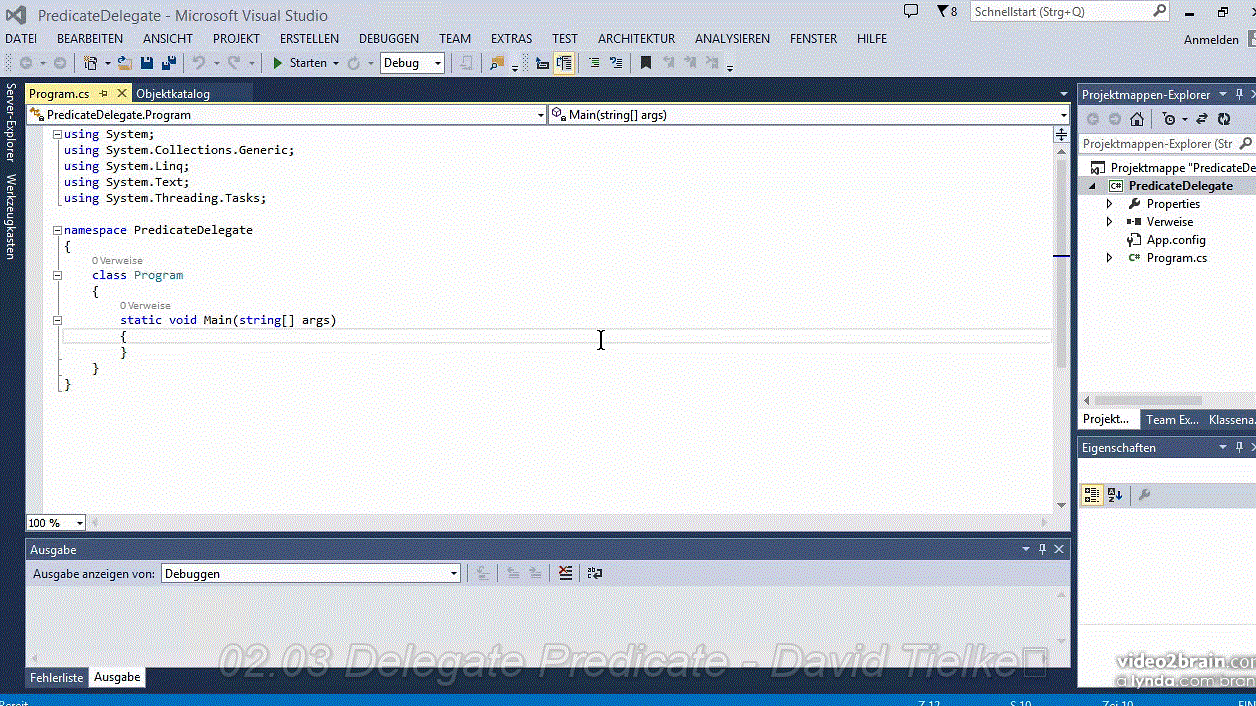Toggle auto-hide pin on Ausgabe panel
Viewport: 1256px width, 706px height.
(x=1043, y=549)
